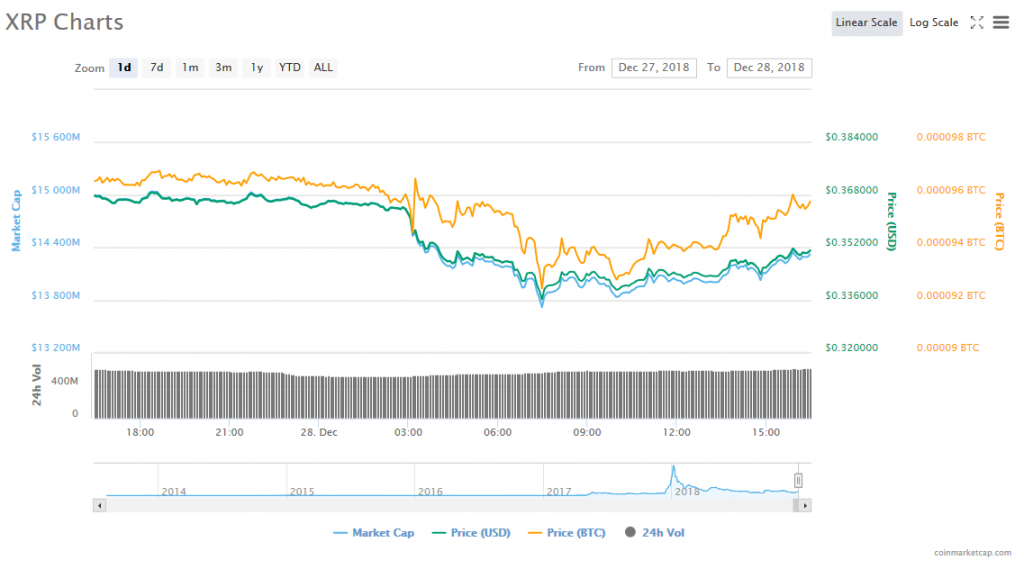Viewport: 1024px width, 569px height.
Task: Grab the navigator range handle
Action: pos(798,481)
